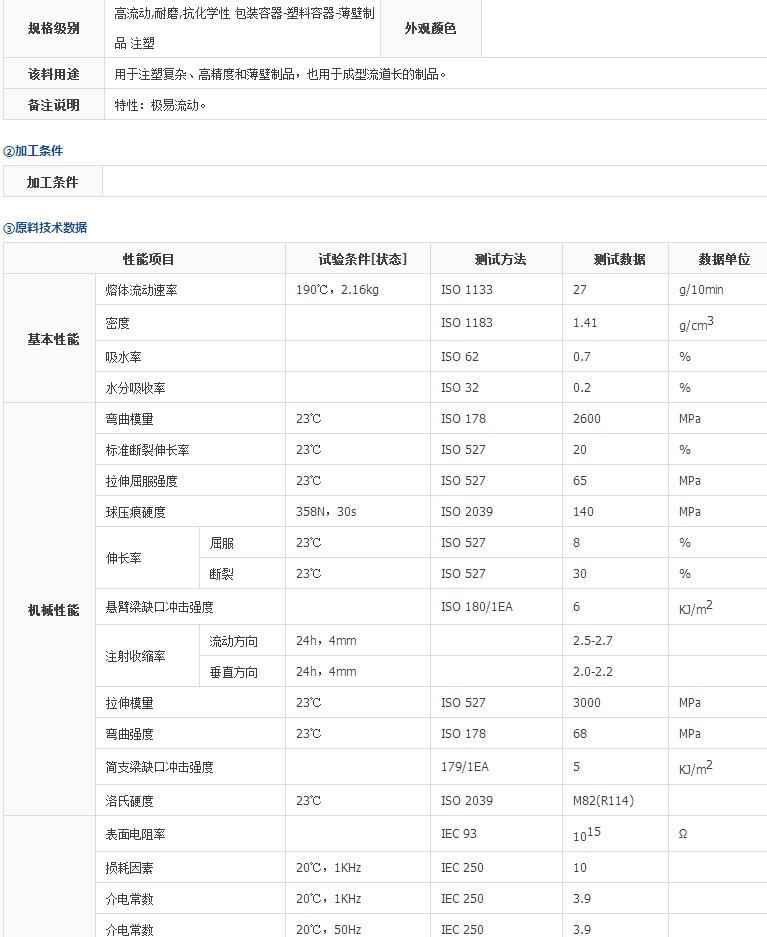
Task: Select the density value 1.41
Action: point(585,323)
